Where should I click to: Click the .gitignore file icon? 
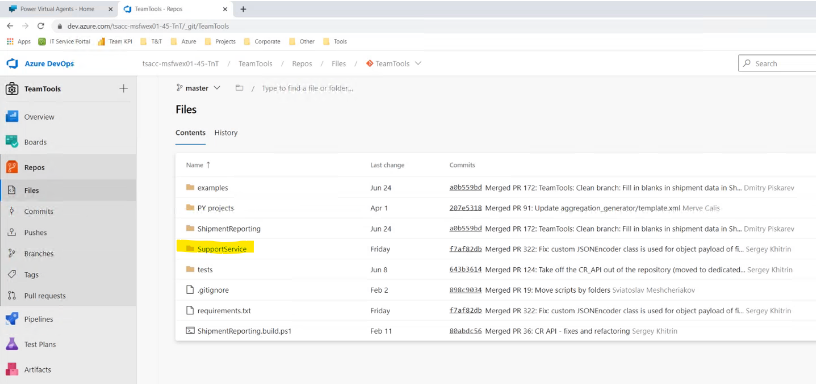190,290
